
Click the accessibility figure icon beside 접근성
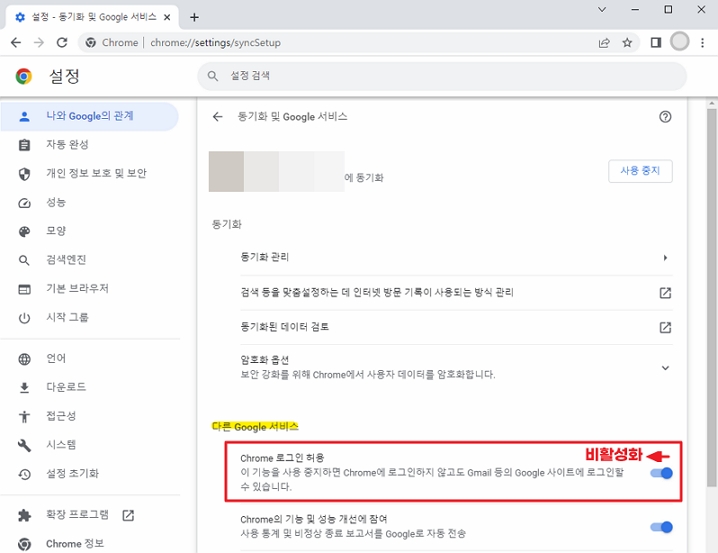(x=24, y=417)
